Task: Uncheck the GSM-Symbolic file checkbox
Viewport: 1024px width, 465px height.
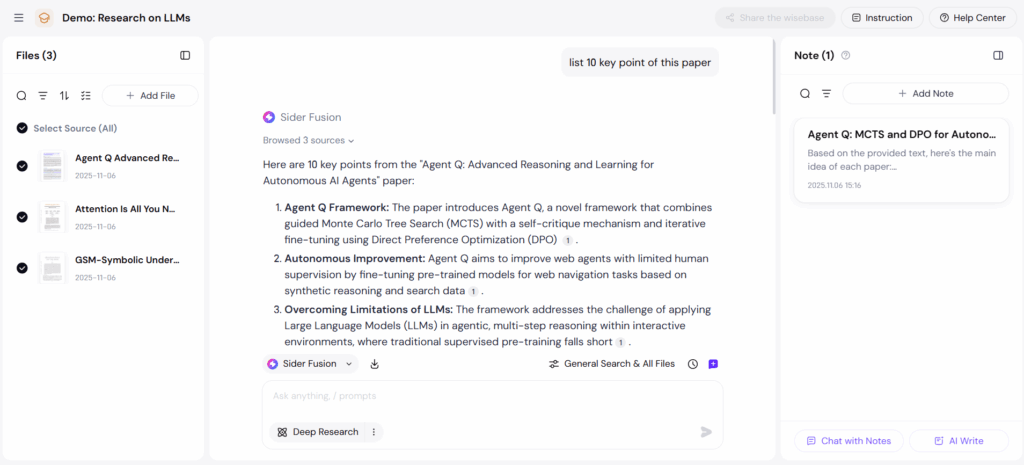Action: click(x=22, y=268)
